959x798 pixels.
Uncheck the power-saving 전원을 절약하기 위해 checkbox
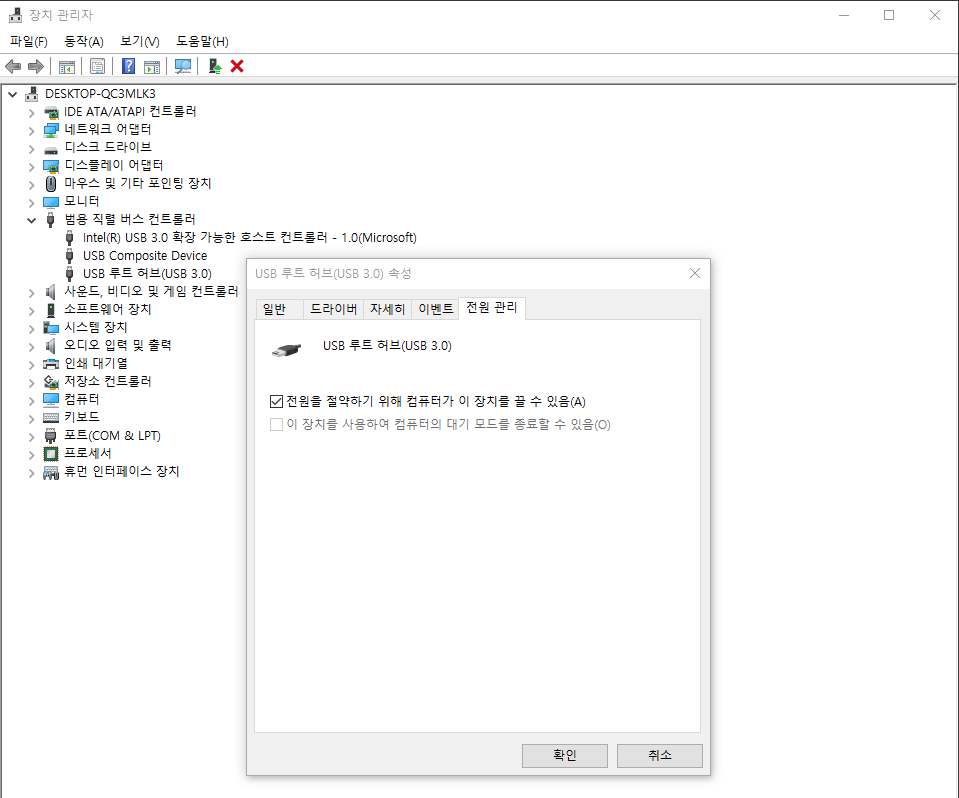click(x=276, y=402)
